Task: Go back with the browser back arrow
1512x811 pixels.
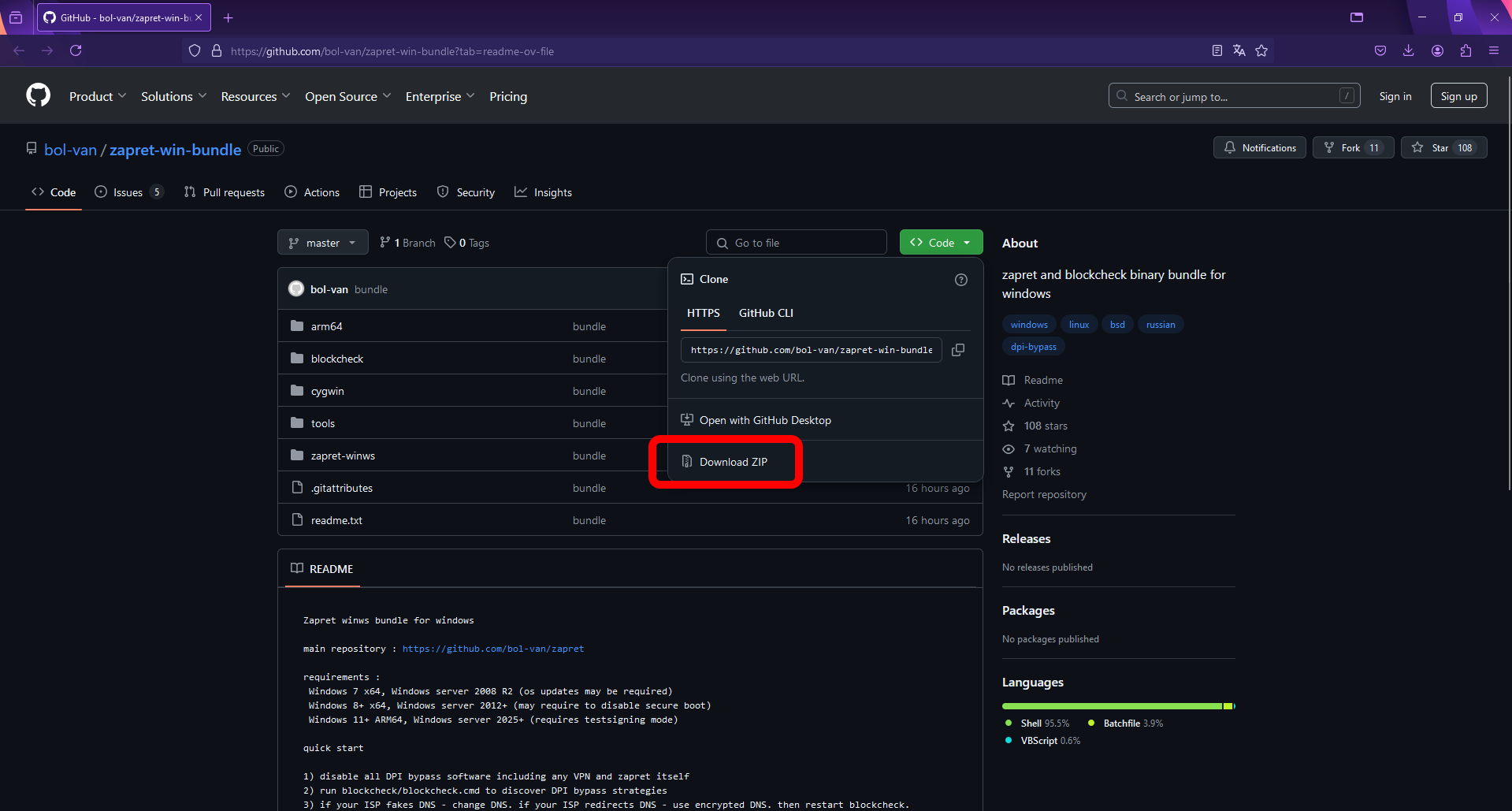Action: [19, 50]
